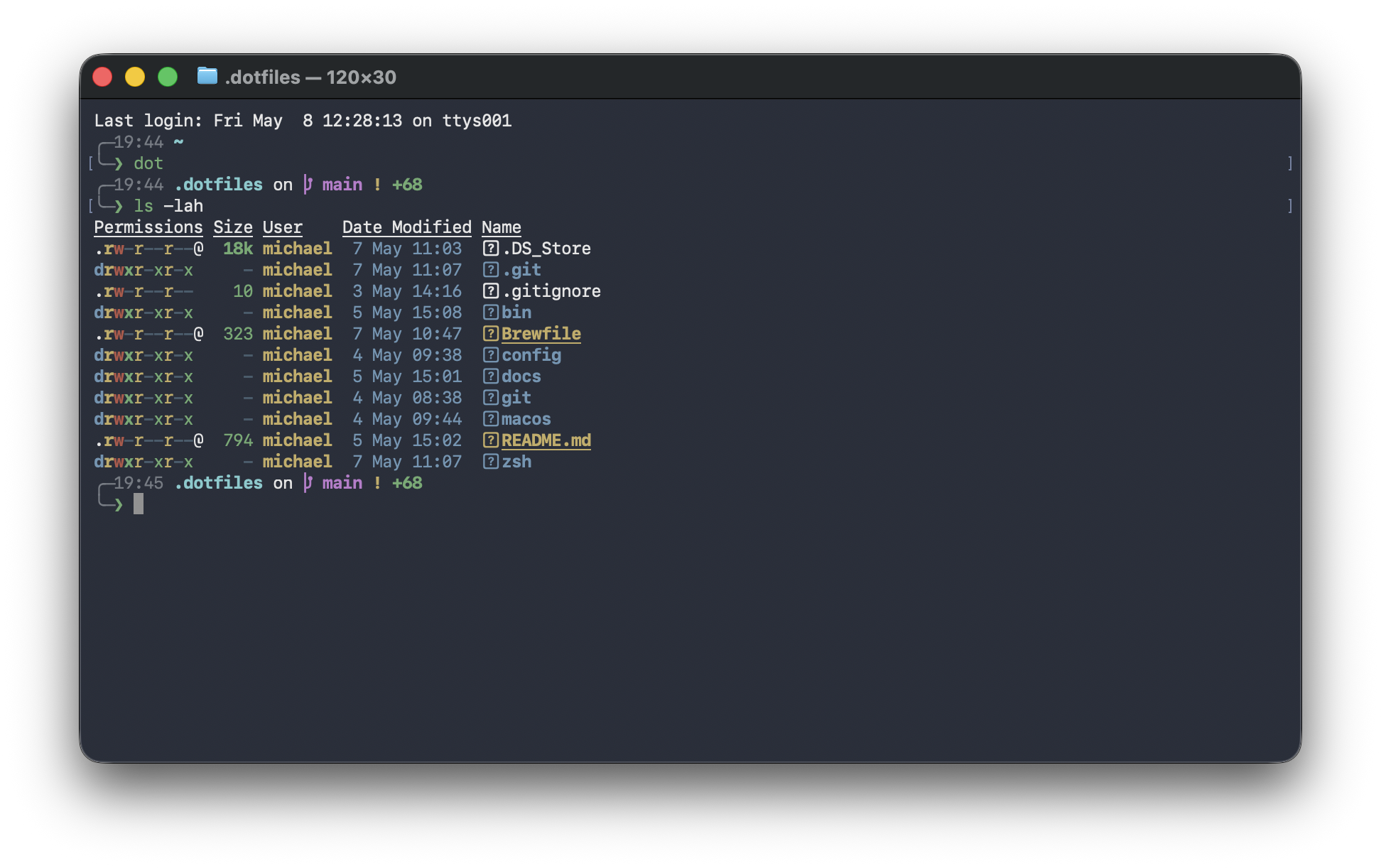Click the 'main' branch name in the last prompt
This screenshot has height=868, width=1381.
pos(342,483)
